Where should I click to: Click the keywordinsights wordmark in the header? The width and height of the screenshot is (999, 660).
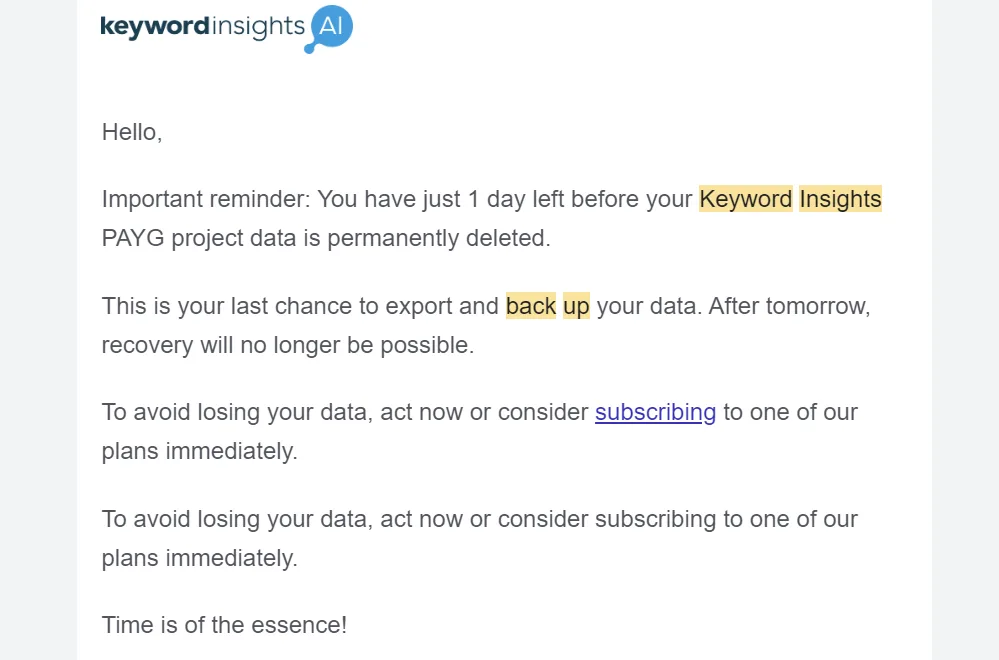(x=203, y=27)
